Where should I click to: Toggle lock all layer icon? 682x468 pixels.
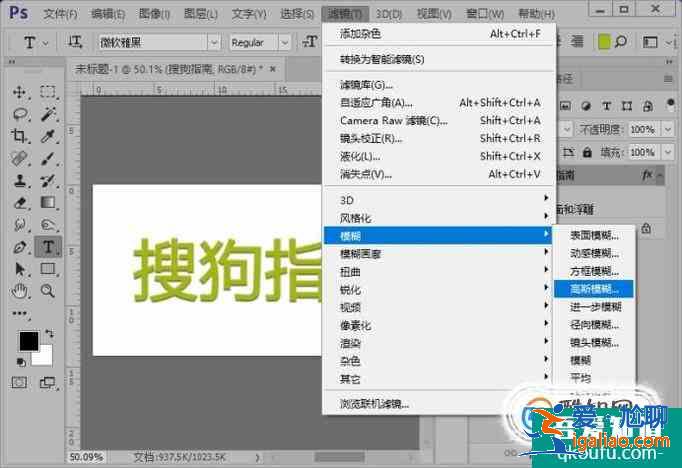pos(587,152)
